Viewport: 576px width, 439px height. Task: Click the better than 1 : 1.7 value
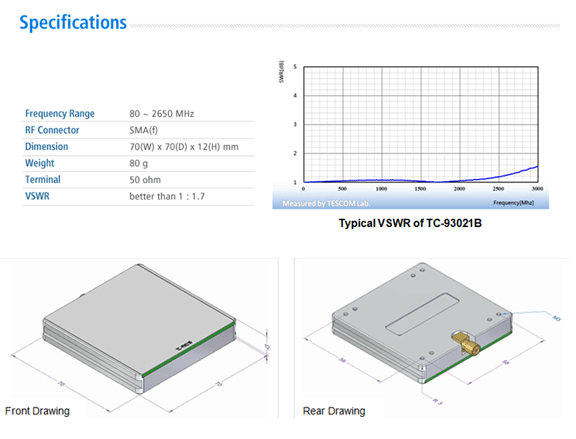(167, 197)
